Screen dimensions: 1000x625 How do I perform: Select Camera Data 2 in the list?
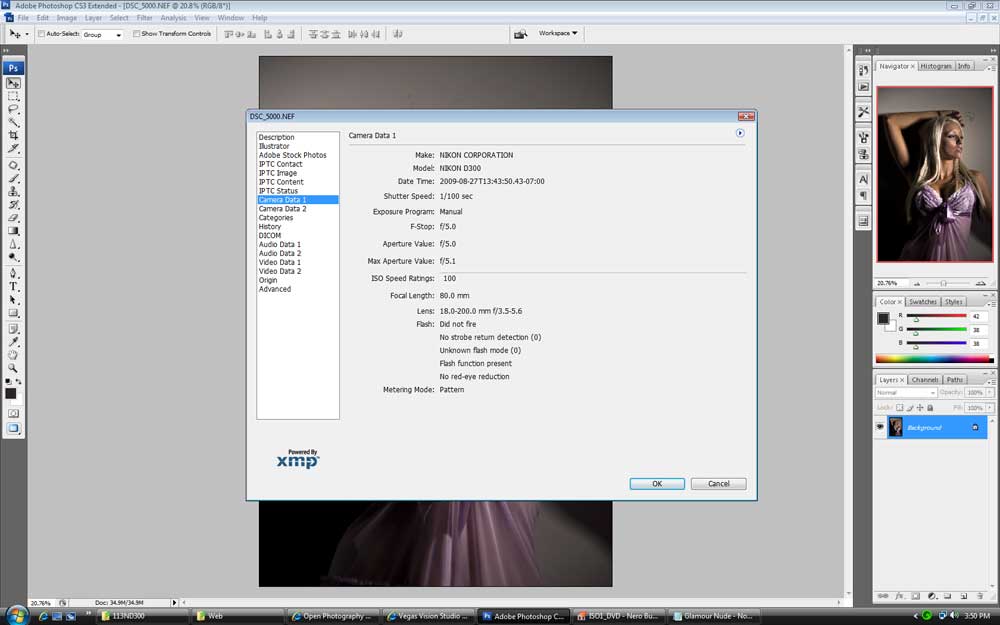283,209
